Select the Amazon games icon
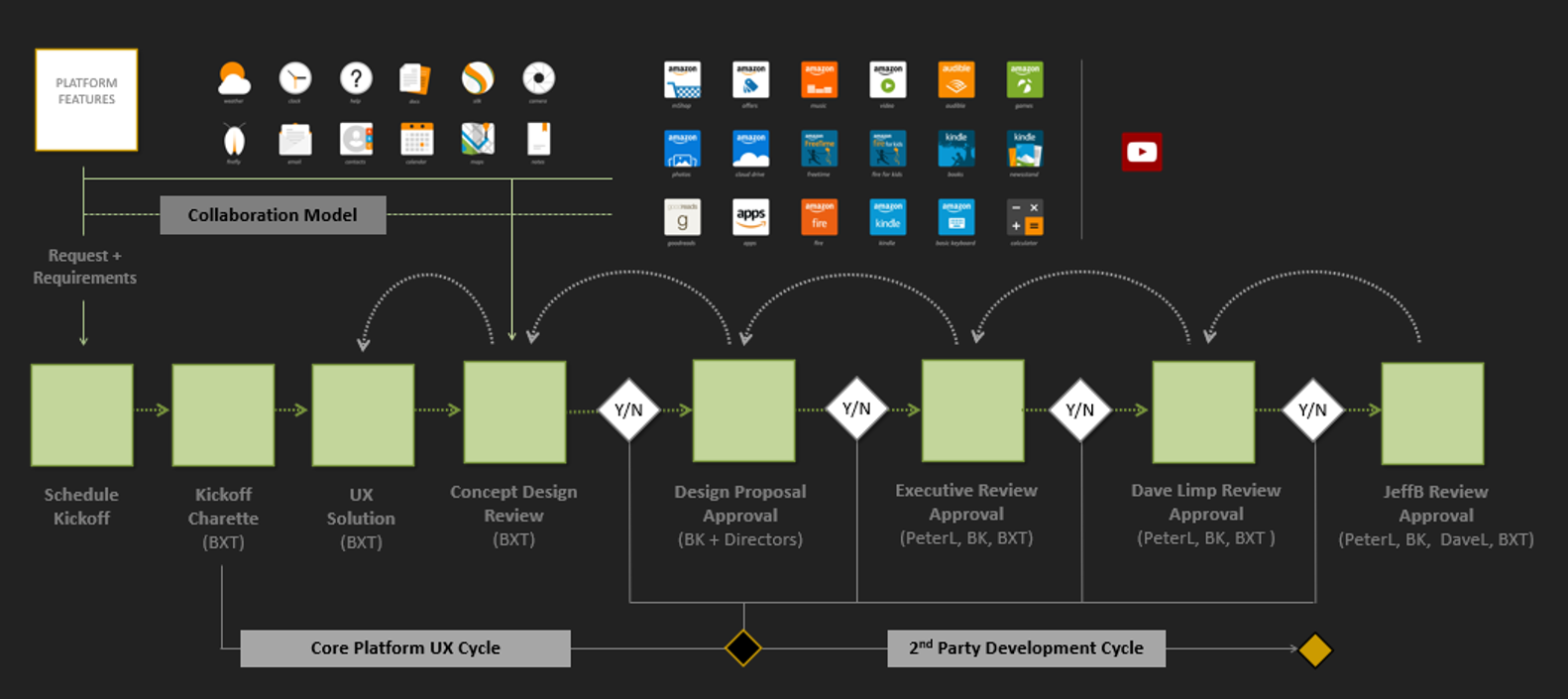Screen dimensions: 1568x699 (1024, 80)
